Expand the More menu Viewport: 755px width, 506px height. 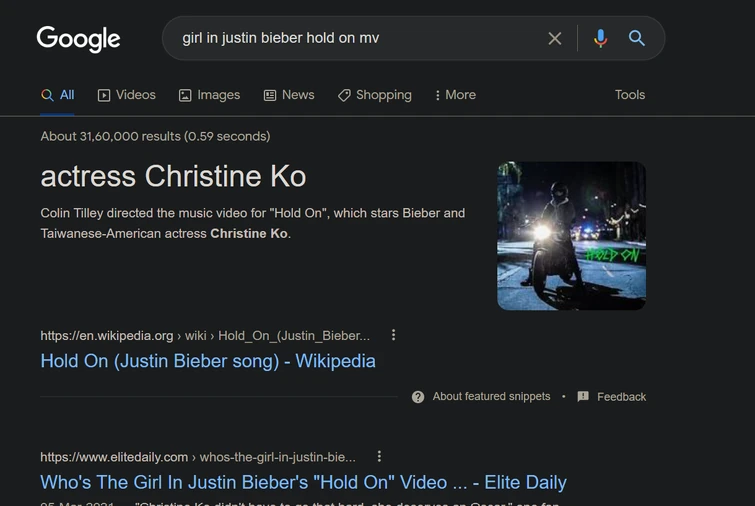tap(455, 95)
